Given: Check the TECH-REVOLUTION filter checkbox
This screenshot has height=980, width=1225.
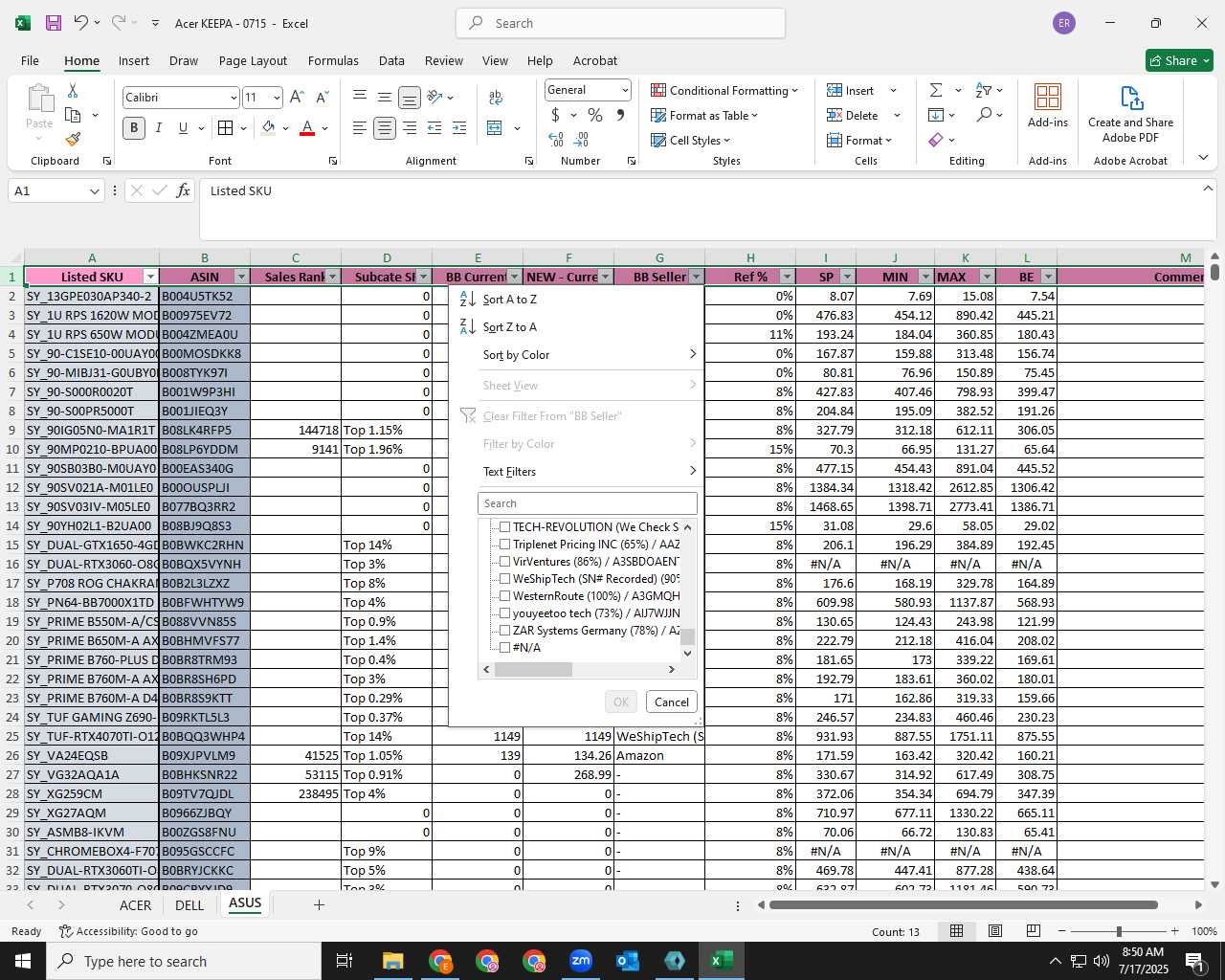Looking at the screenshot, I should [505, 527].
